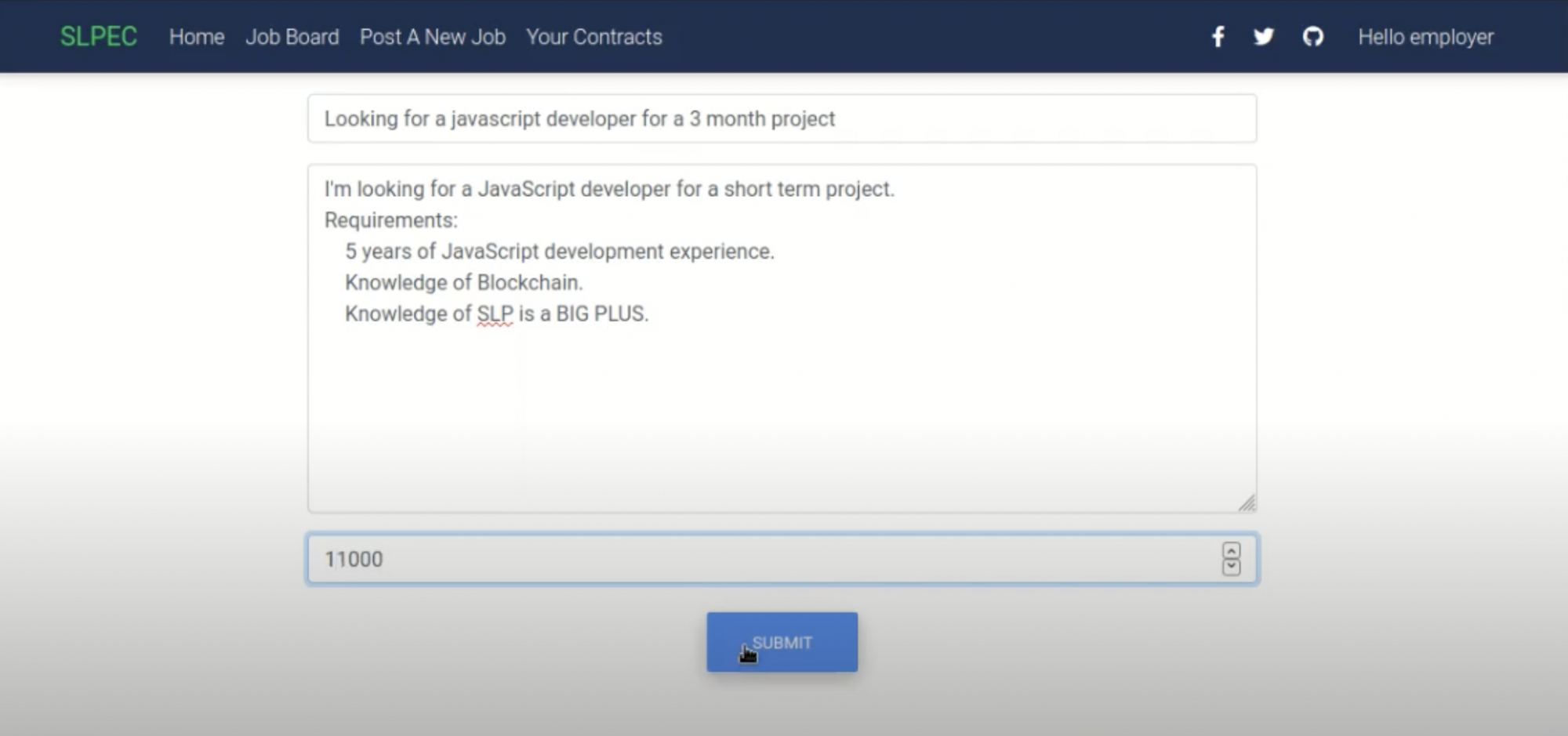Open the Facebook social link icon
Viewport: 1568px width, 736px height.
point(1218,37)
